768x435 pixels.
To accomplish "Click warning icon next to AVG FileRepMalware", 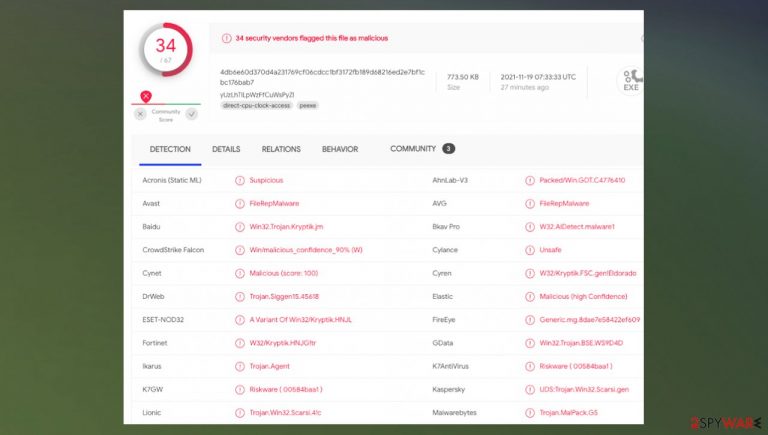I will click(529, 204).
